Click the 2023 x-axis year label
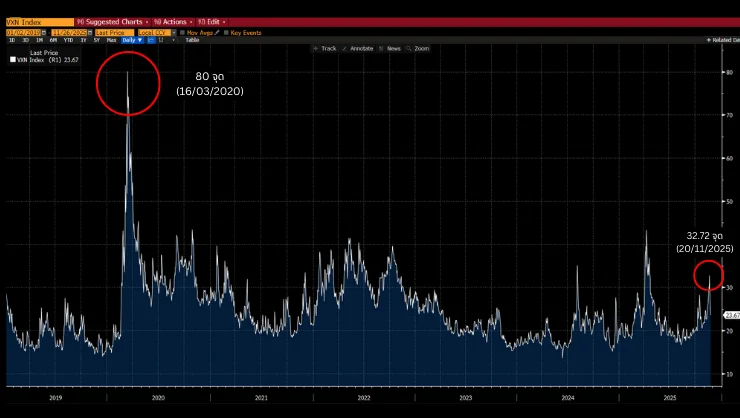 pos(465,398)
